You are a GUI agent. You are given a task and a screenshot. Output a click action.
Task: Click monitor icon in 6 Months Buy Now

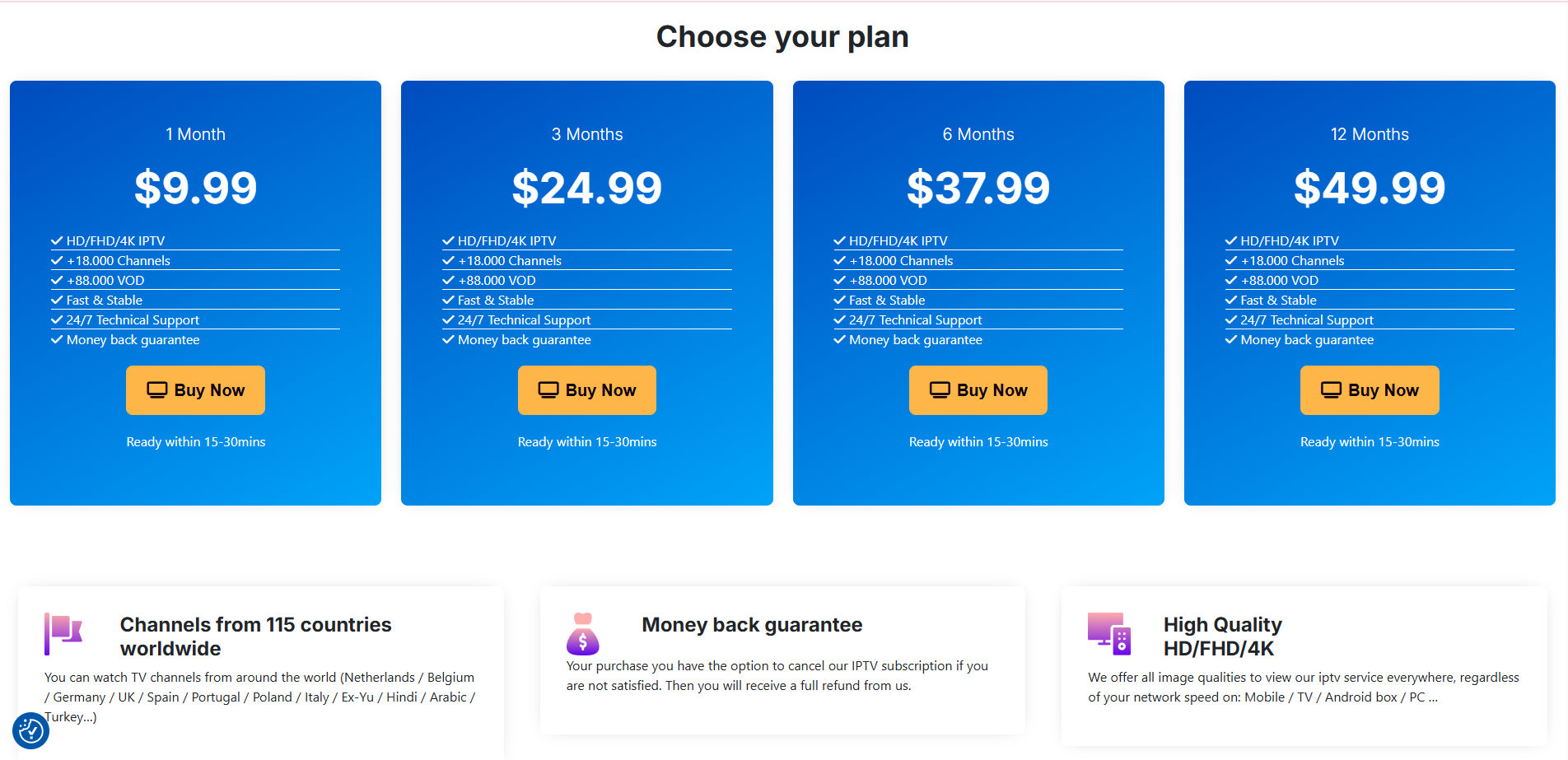coord(940,389)
